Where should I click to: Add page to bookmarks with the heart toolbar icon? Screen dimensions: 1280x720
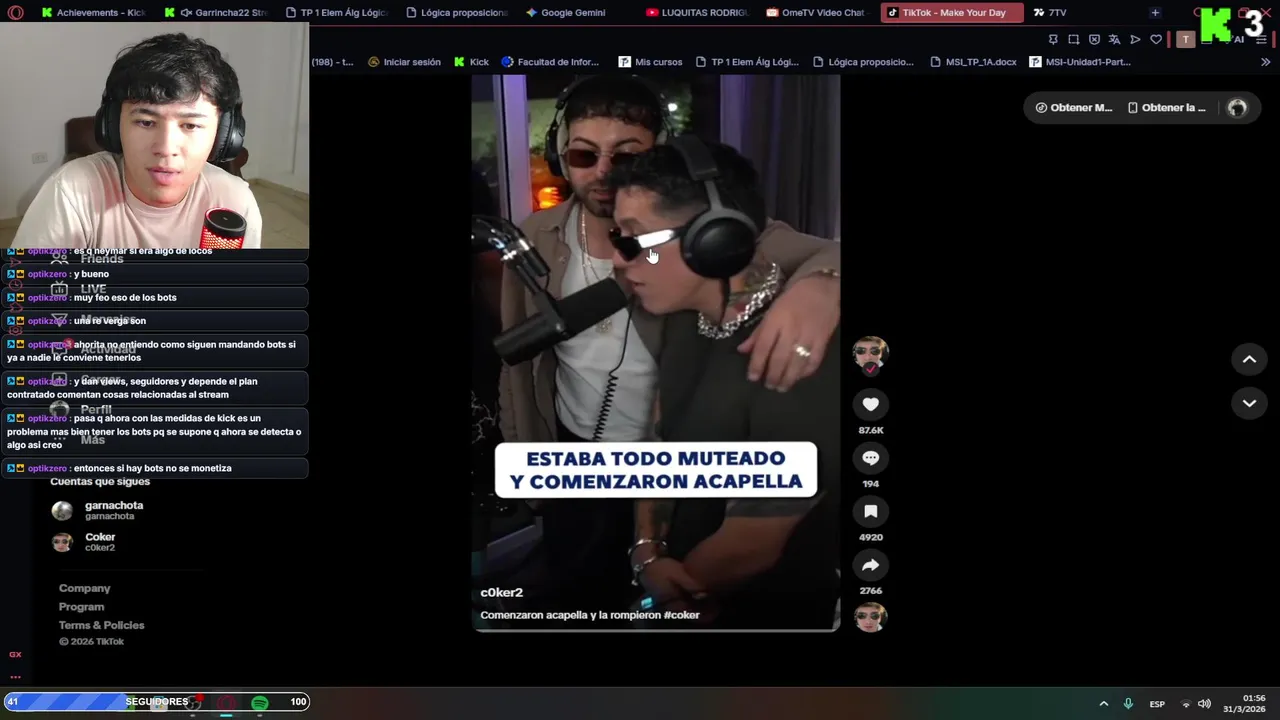1156,39
